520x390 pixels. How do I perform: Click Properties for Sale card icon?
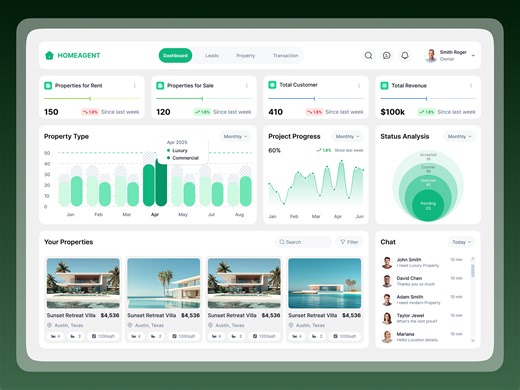point(160,85)
